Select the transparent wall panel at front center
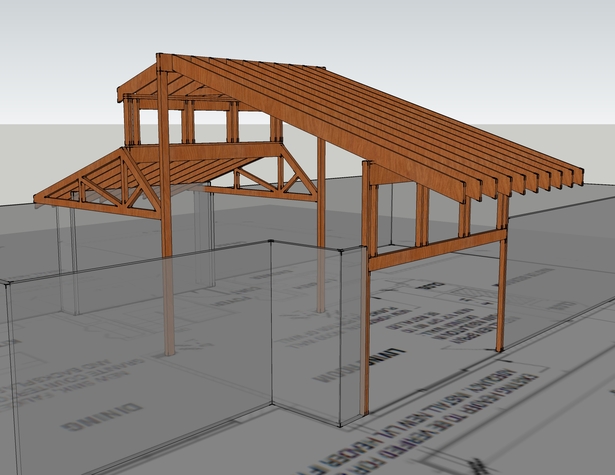Viewport: 615px width, 475px height. [306, 333]
